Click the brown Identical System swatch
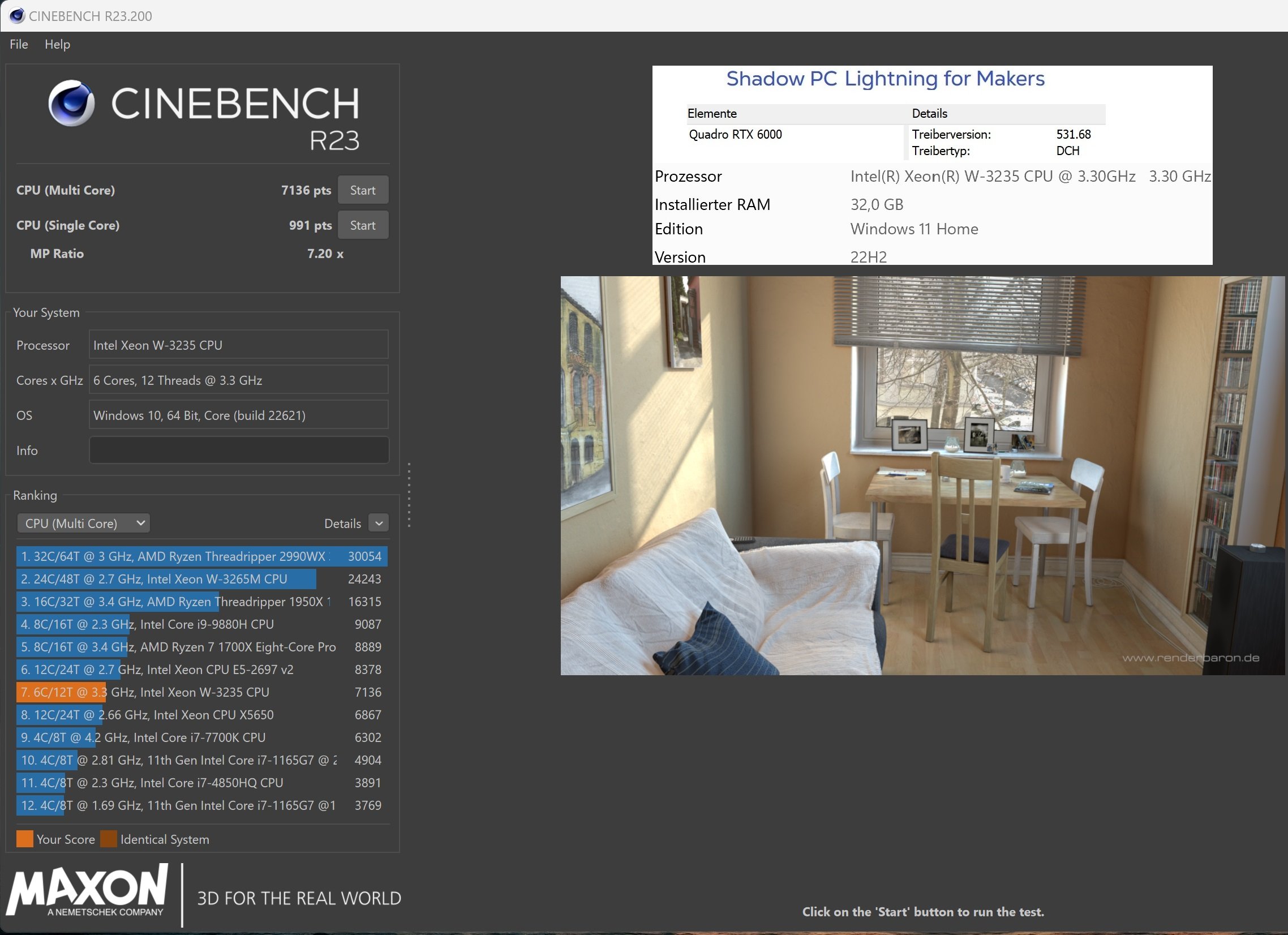The image size is (1288, 935). tap(108, 839)
